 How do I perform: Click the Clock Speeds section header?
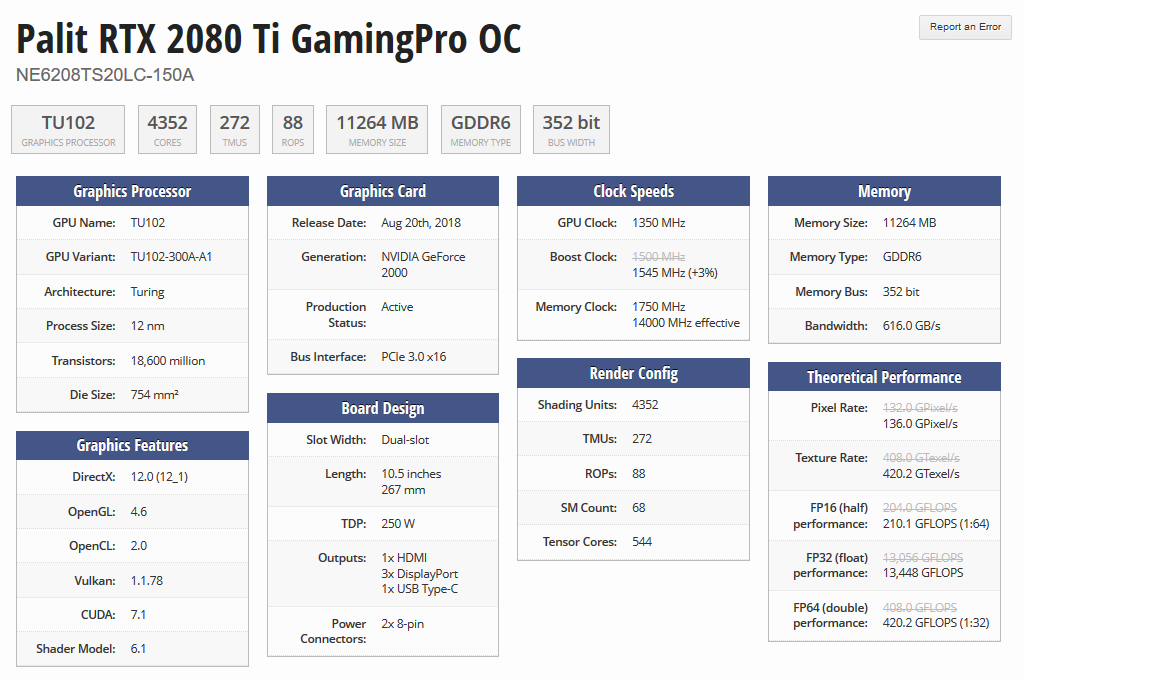click(x=633, y=191)
